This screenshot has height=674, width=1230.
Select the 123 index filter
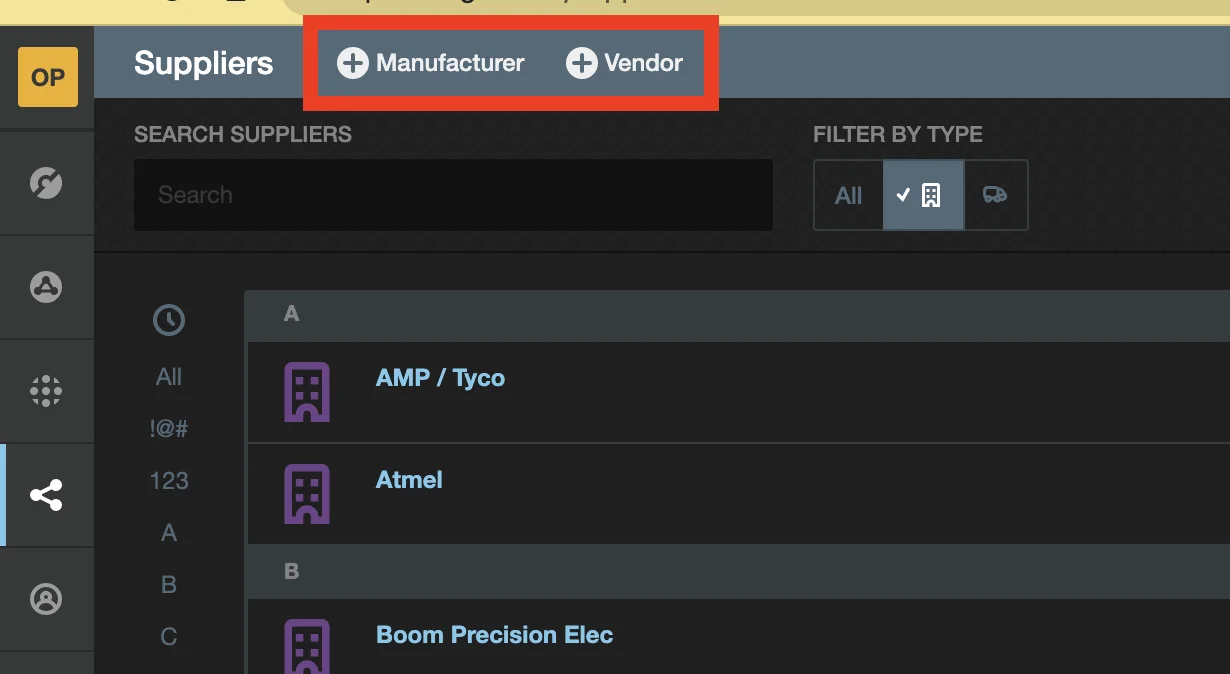tap(168, 481)
